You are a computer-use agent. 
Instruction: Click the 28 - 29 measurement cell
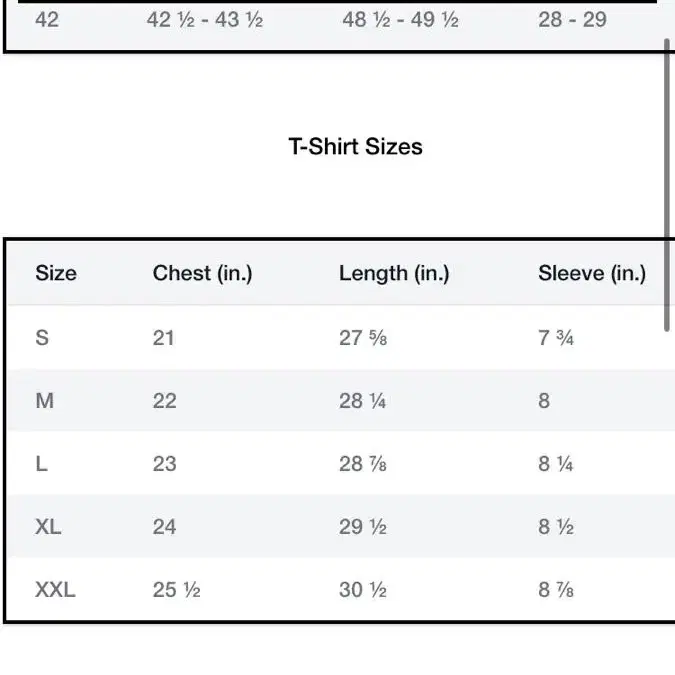point(573,19)
